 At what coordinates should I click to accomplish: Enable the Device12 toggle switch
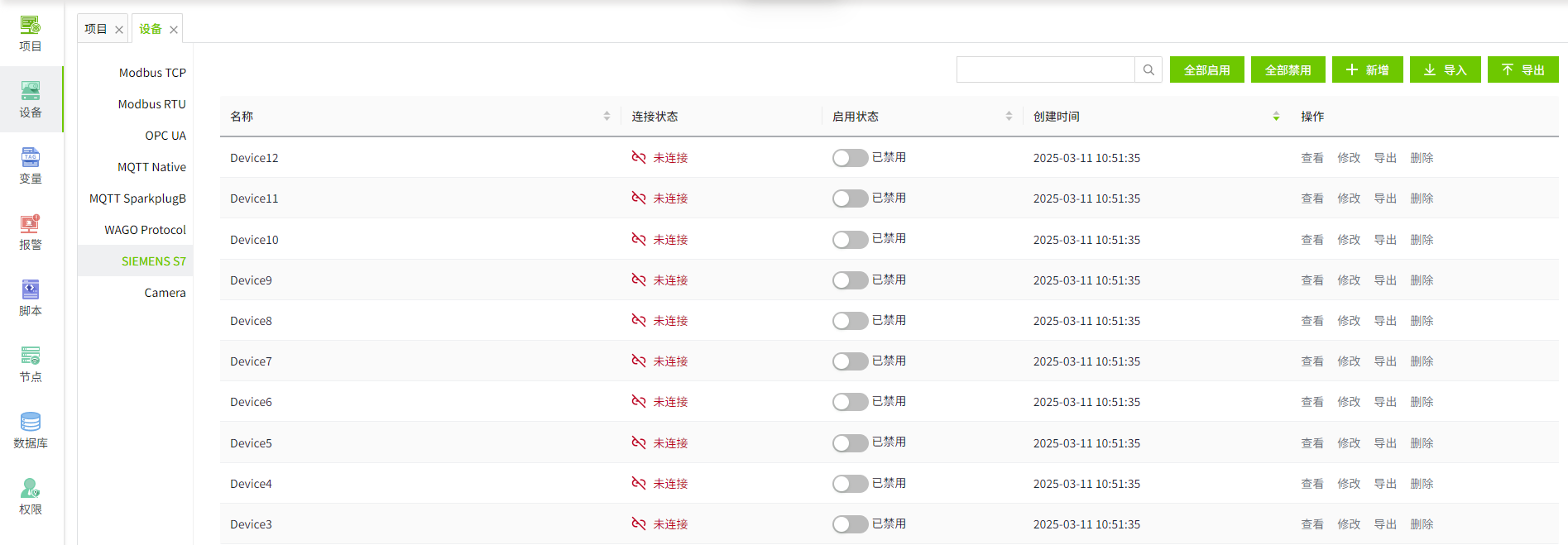850,158
